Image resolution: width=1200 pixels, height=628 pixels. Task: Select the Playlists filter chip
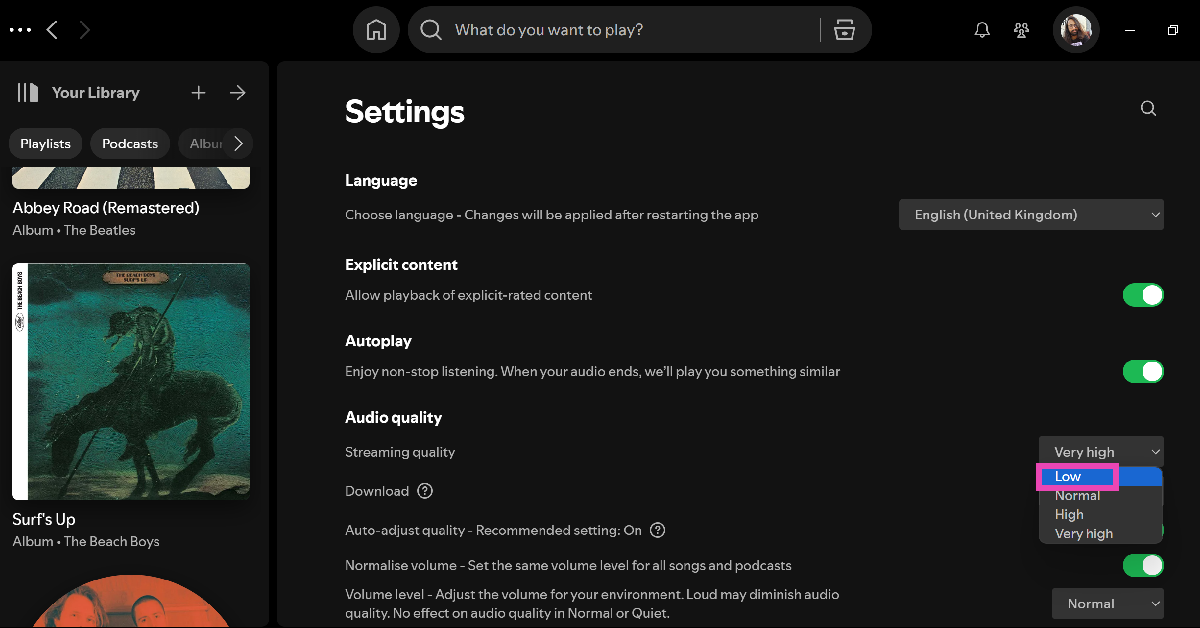pos(45,144)
